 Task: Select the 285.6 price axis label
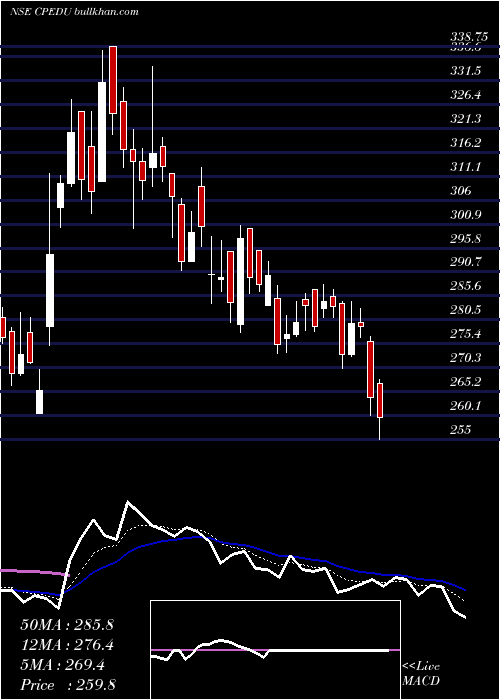466,286
